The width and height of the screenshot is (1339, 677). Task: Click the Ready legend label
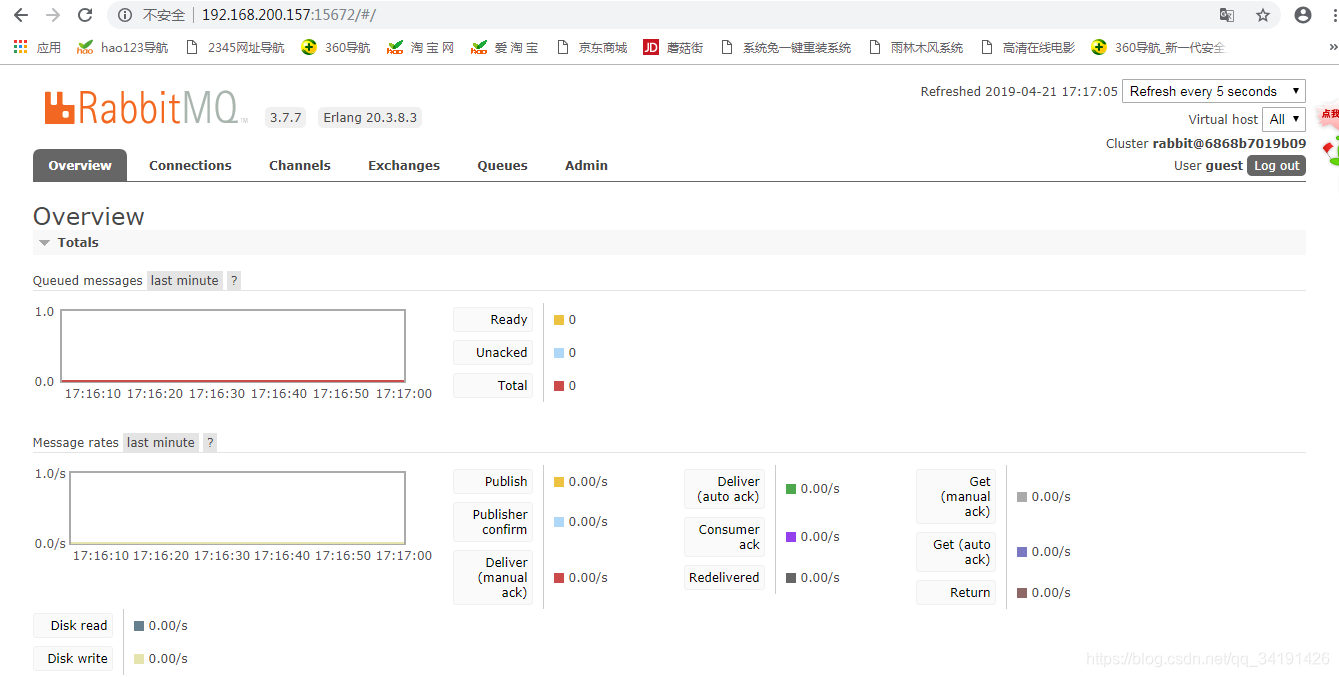pyautogui.click(x=493, y=320)
